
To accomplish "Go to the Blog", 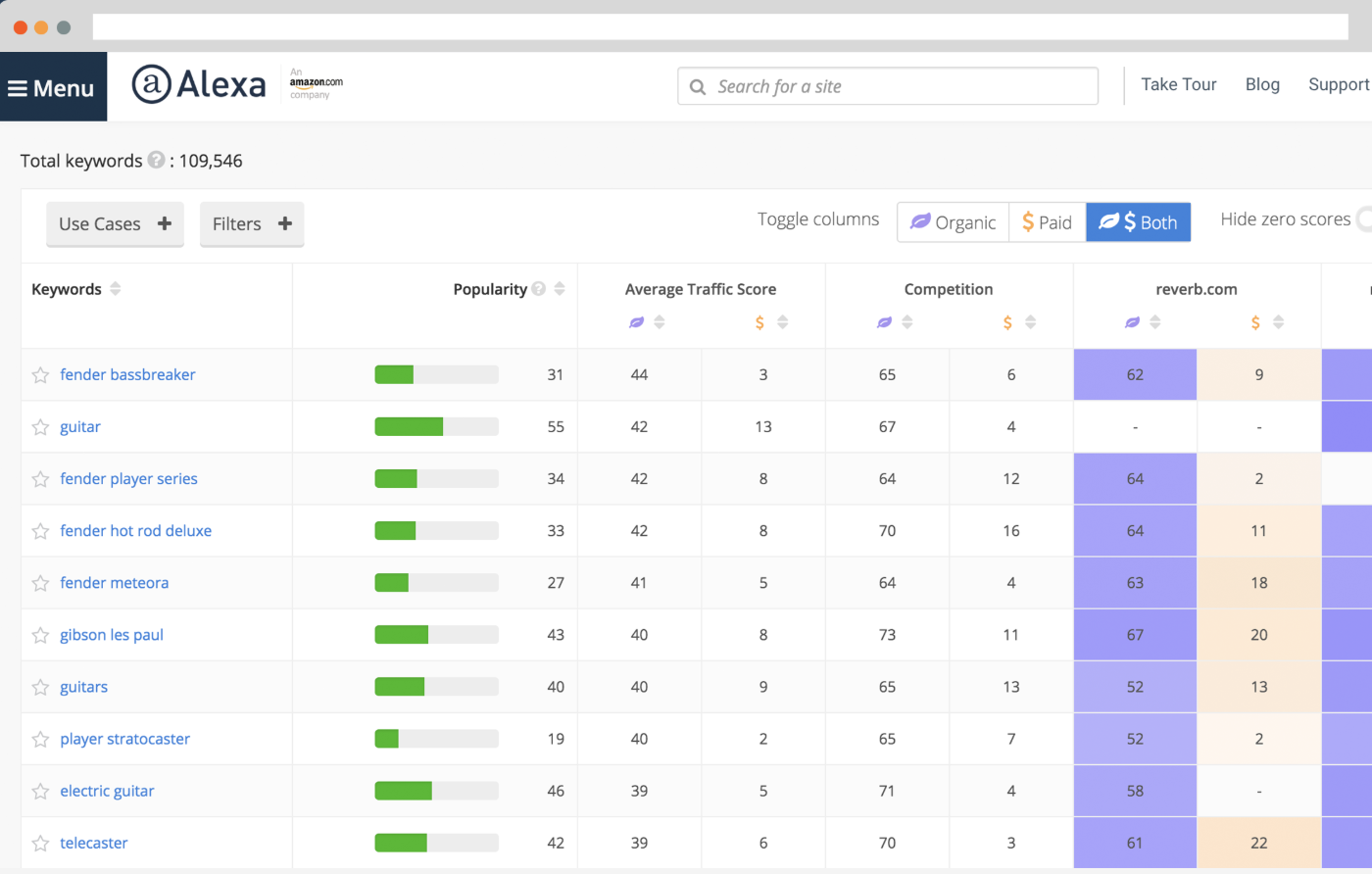I will [1262, 84].
